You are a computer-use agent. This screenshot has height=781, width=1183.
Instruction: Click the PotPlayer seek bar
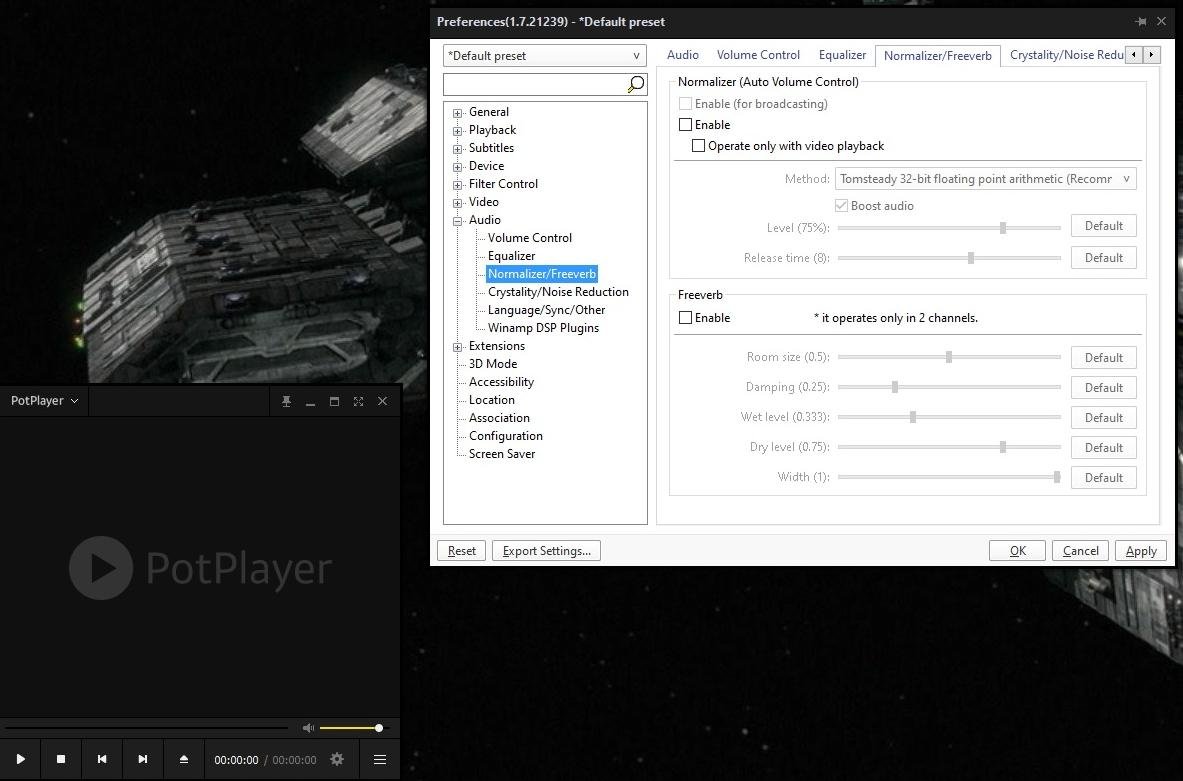point(146,728)
